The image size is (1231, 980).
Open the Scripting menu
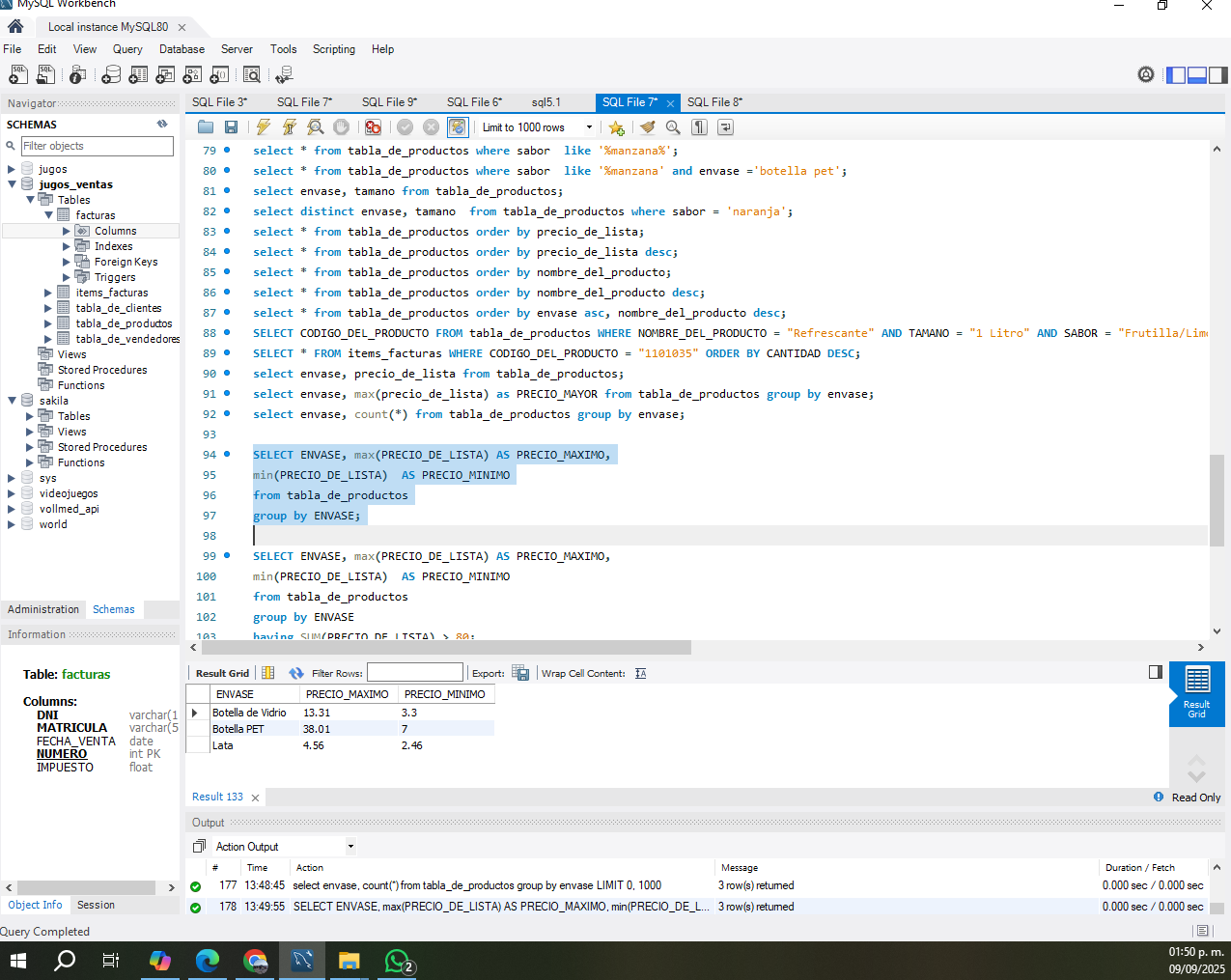[334, 49]
